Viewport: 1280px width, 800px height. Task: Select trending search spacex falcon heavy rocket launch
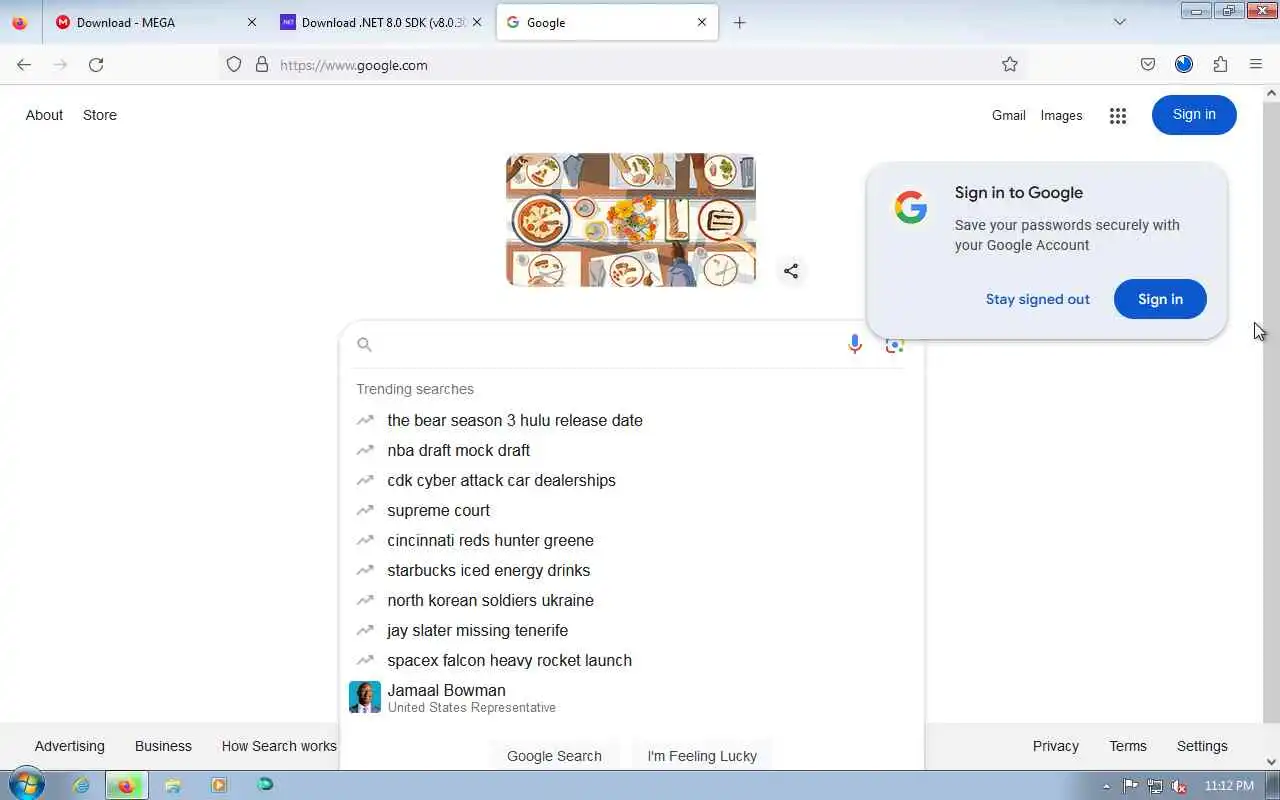tap(632, 660)
